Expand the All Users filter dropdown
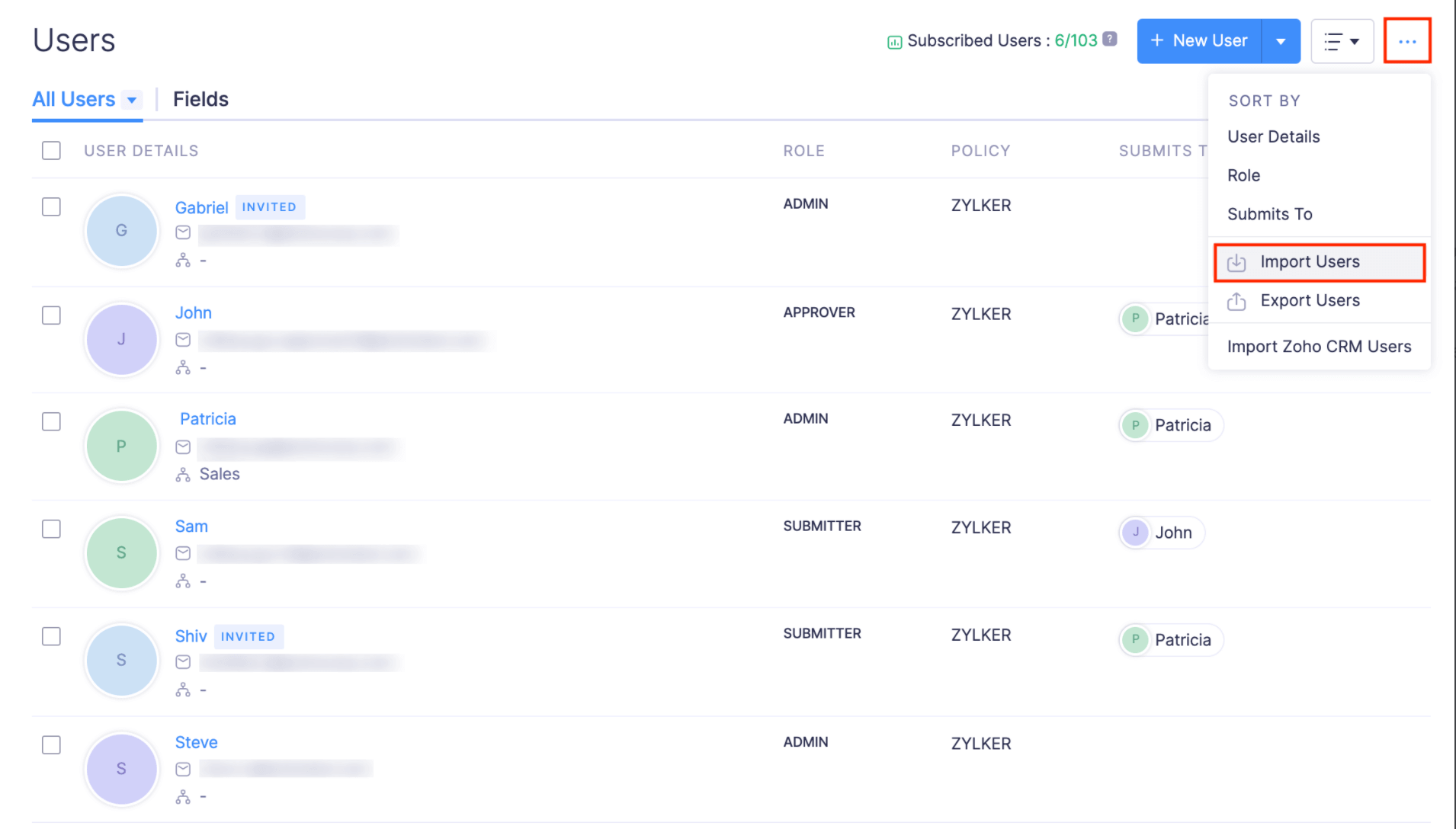Viewport: 1456px width, 829px height. click(x=132, y=100)
